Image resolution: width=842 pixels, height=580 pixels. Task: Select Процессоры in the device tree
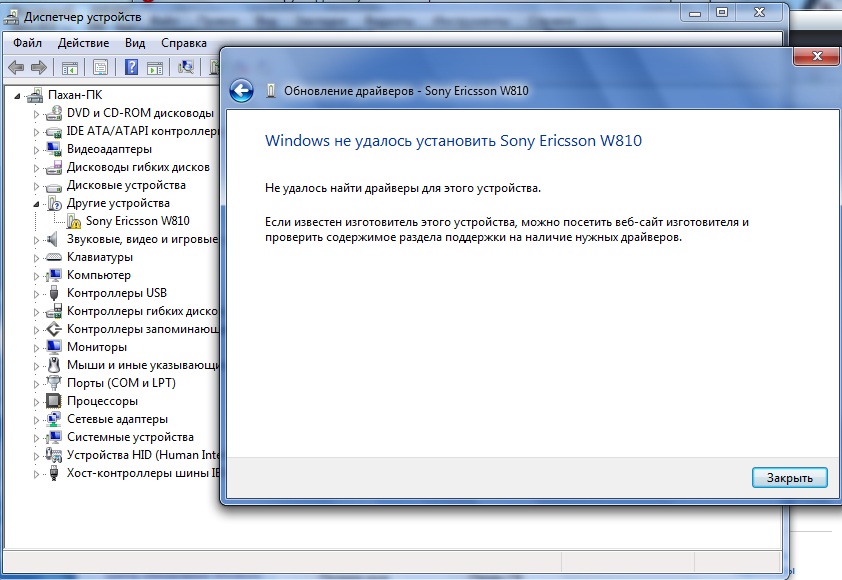pos(102,401)
